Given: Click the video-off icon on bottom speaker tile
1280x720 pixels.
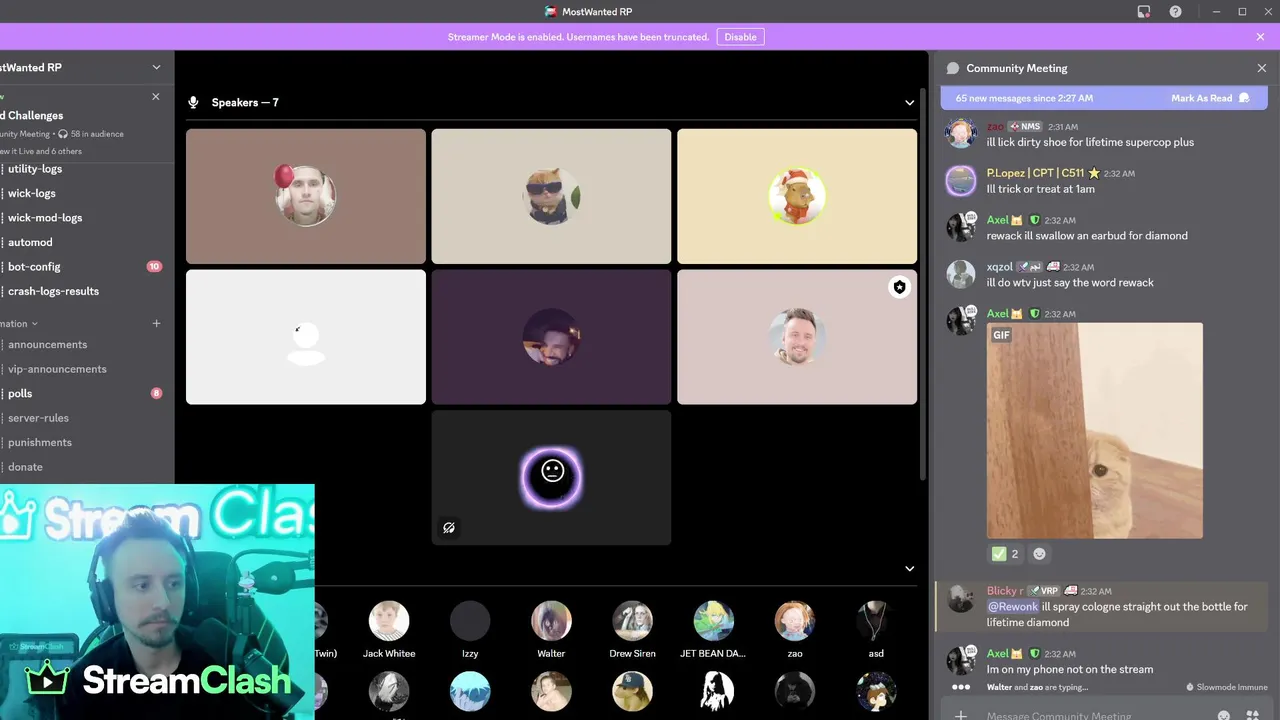Looking at the screenshot, I should tap(449, 527).
